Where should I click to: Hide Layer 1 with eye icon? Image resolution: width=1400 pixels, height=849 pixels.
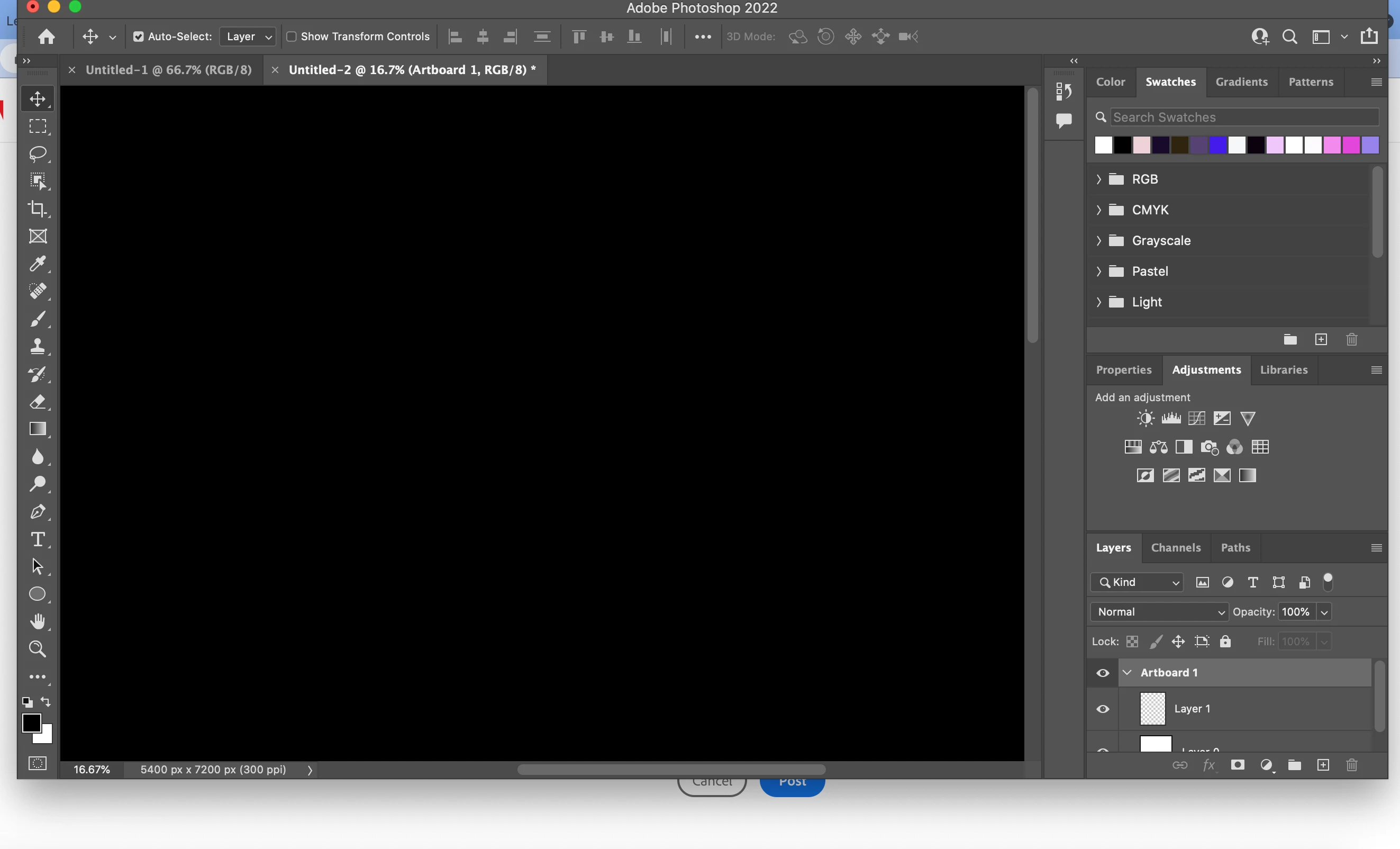[x=1103, y=709]
